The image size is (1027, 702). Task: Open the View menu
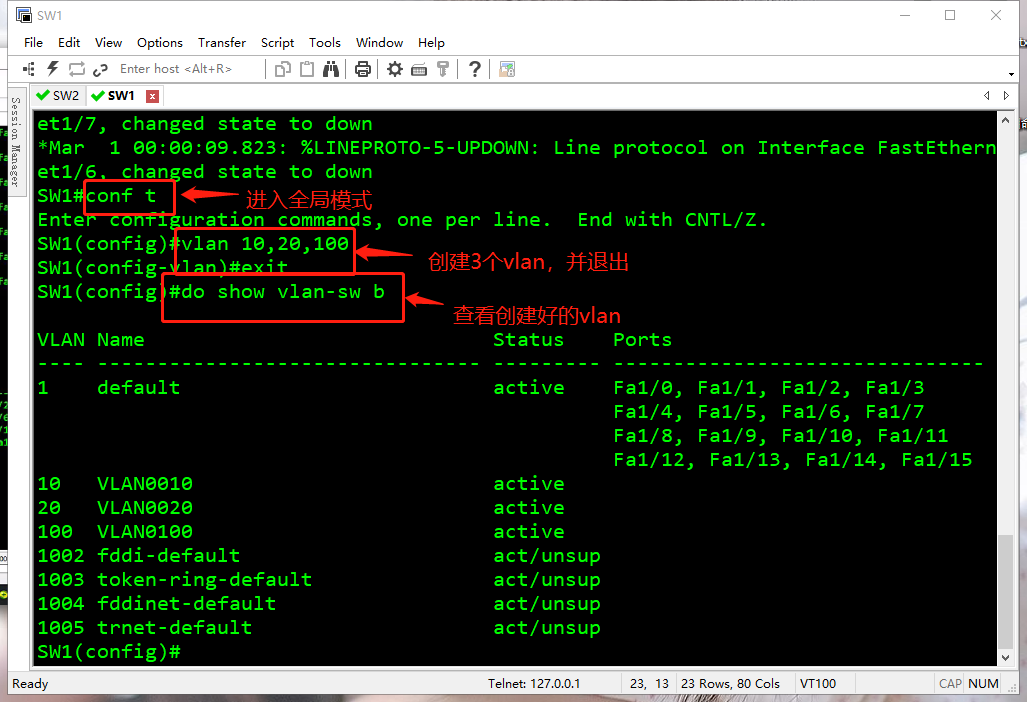pos(108,43)
